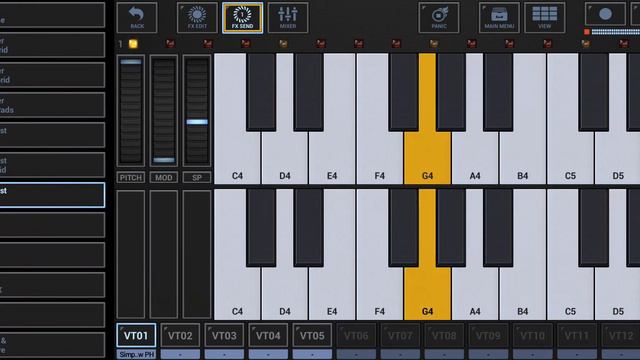Hit the PANIC button

439,18
